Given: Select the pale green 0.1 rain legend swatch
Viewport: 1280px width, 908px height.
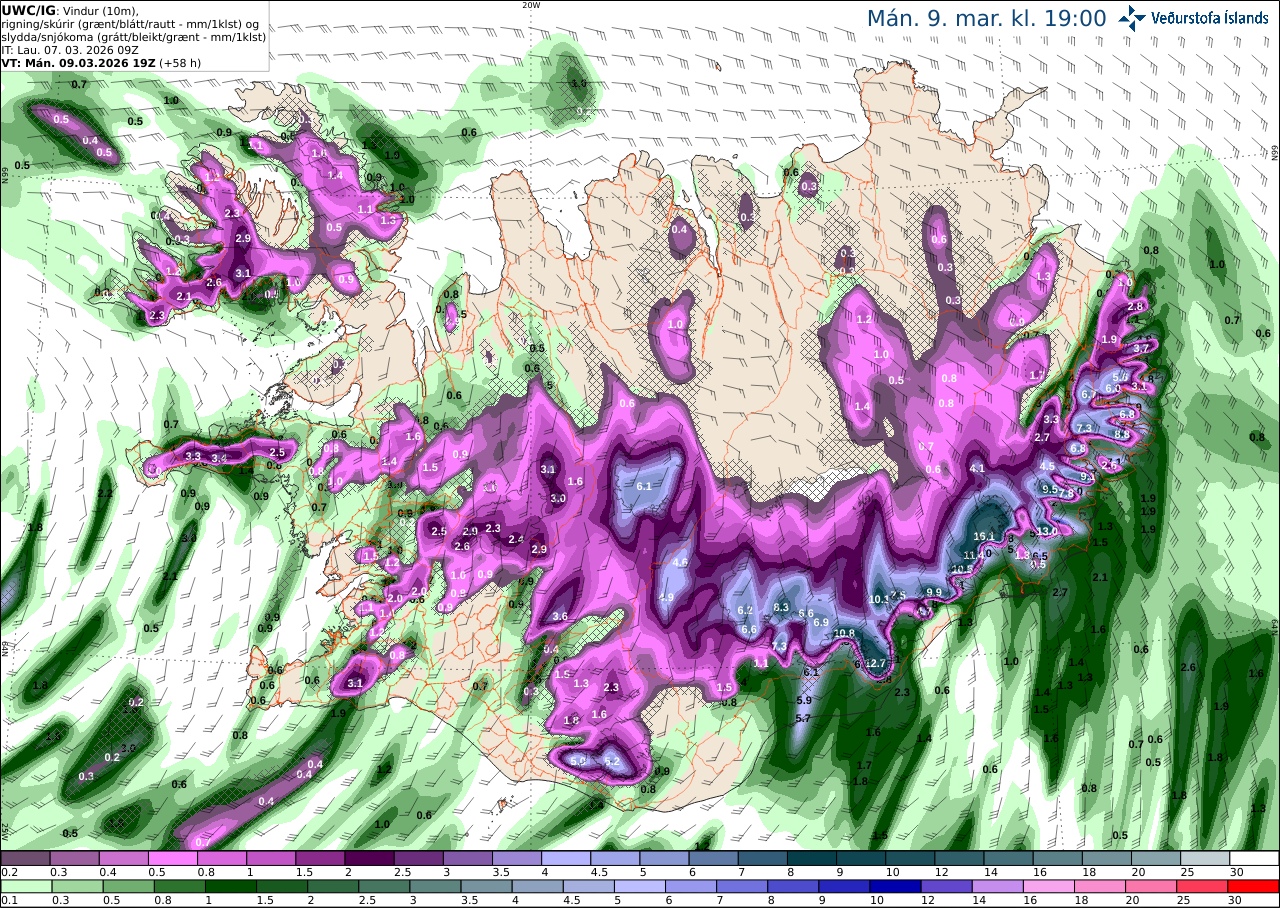Looking at the screenshot, I should (25, 886).
